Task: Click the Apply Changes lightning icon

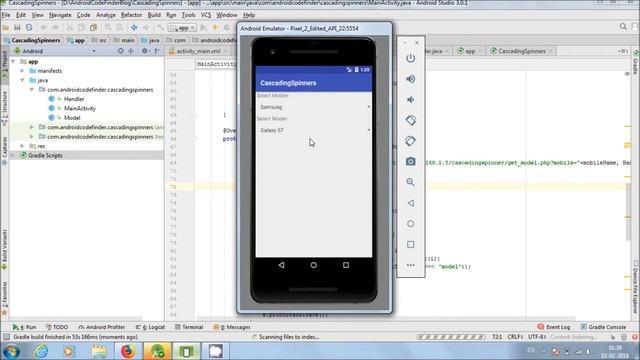Action: click(215, 27)
